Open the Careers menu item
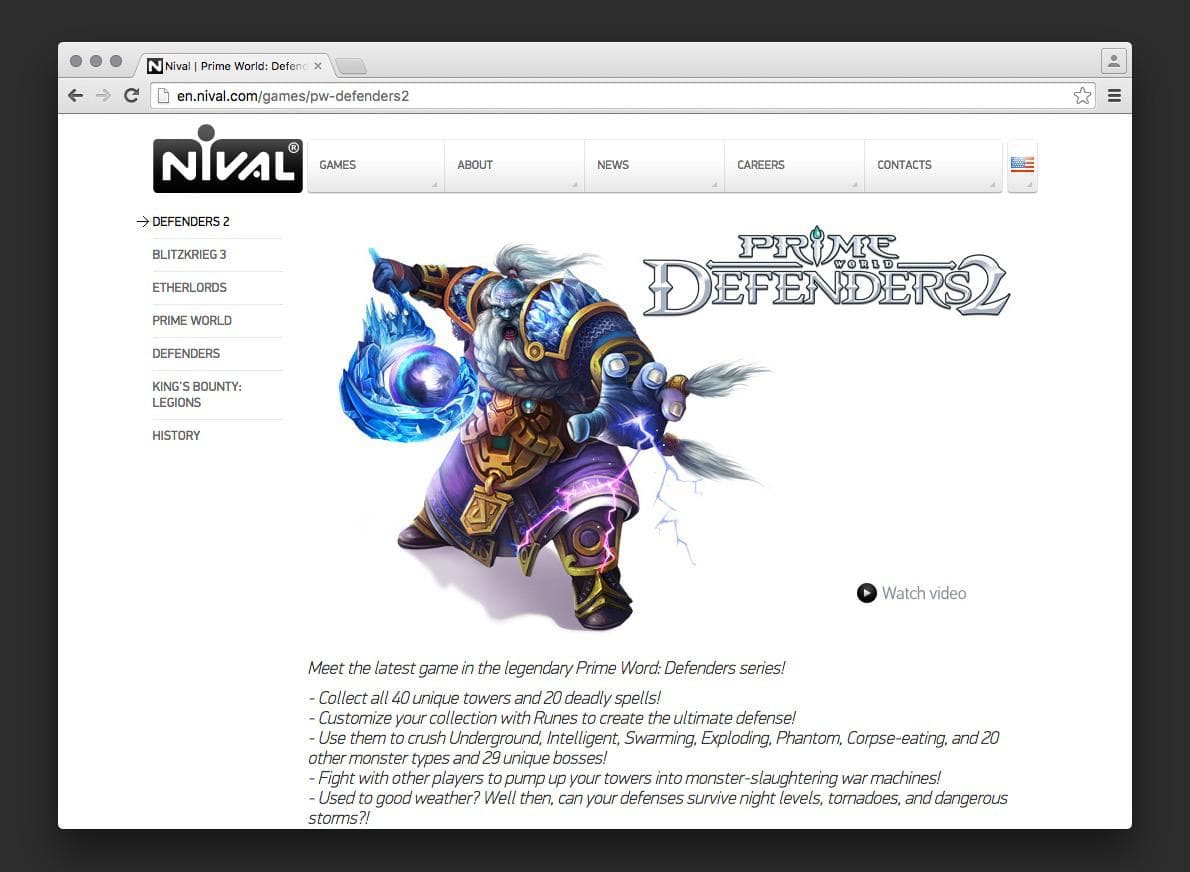This screenshot has height=872, width=1190. coord(794,165)
